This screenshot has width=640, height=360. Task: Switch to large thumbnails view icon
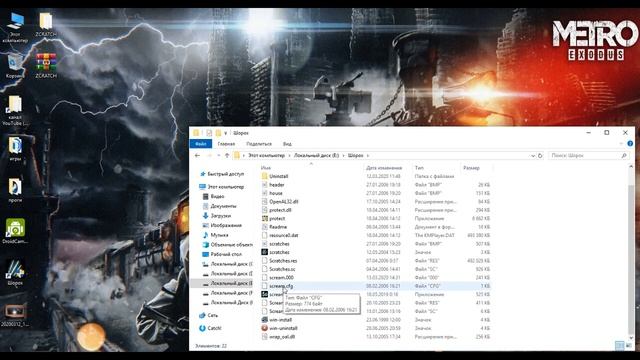[628, 346]
